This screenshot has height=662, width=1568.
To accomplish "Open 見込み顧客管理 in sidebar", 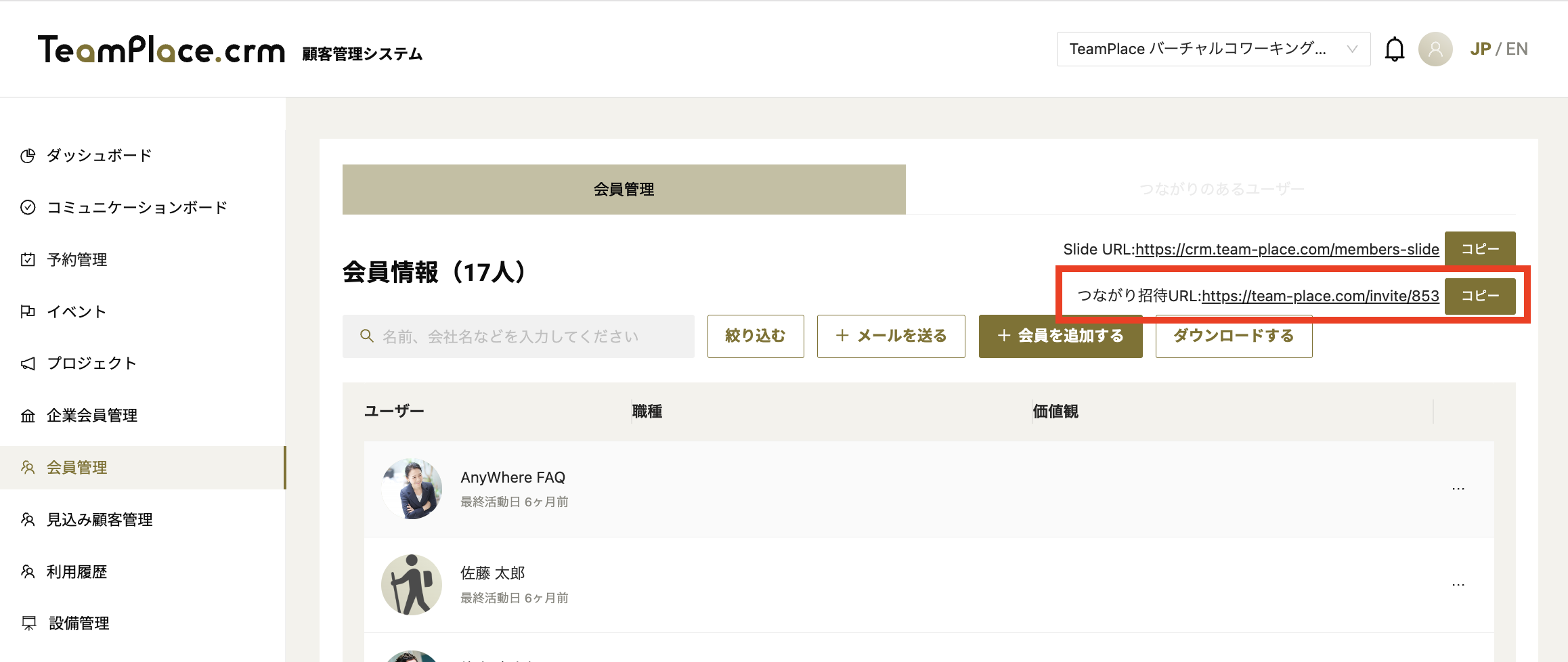I will (x=143, y=519).
